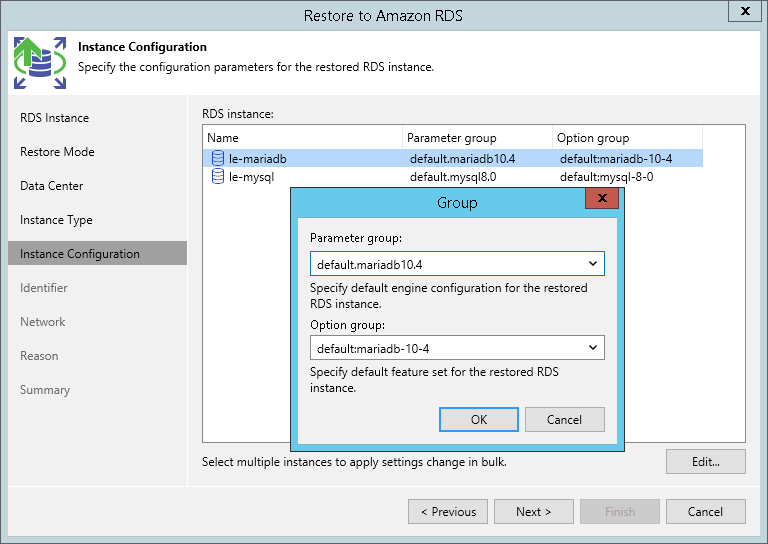Open the Reason step

tap(39, 356)
